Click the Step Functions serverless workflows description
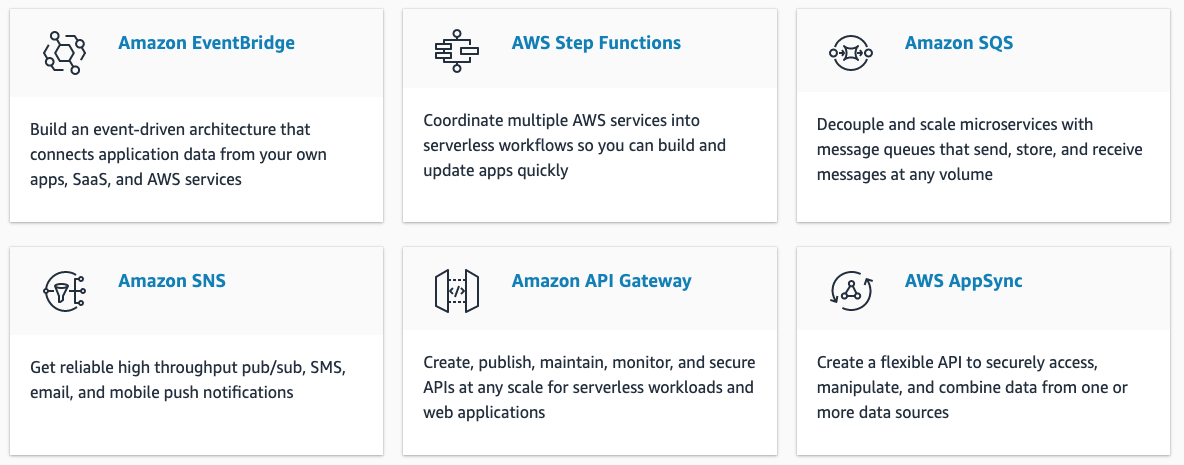 (575, 146)
